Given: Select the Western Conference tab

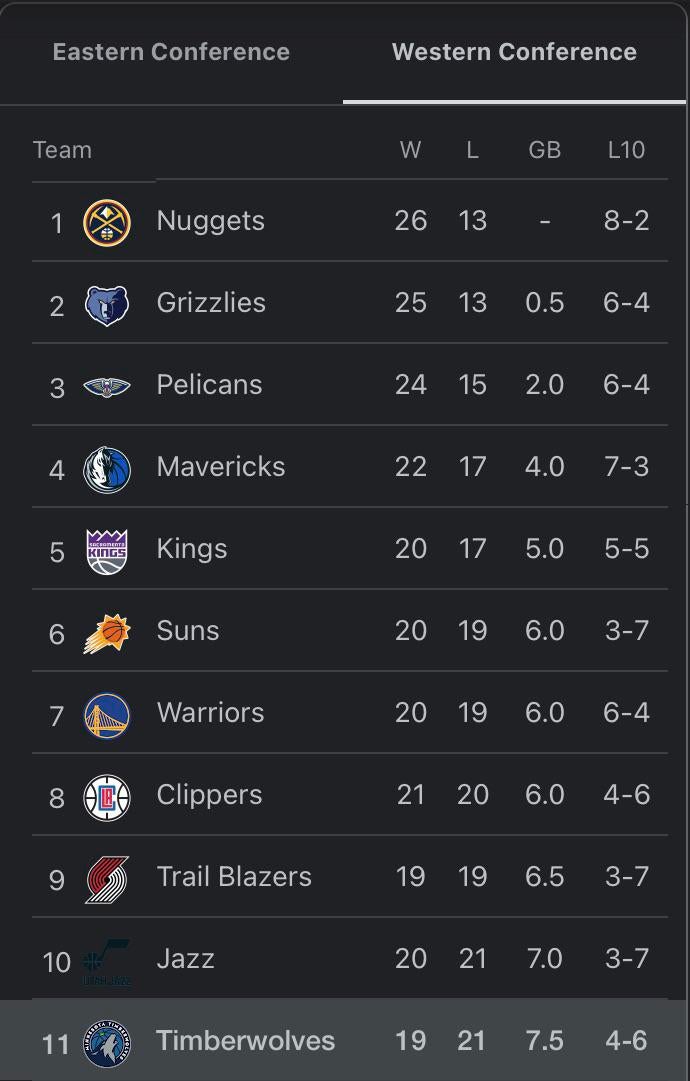Looking at the screenshot, I should click(x=514, y=52).
